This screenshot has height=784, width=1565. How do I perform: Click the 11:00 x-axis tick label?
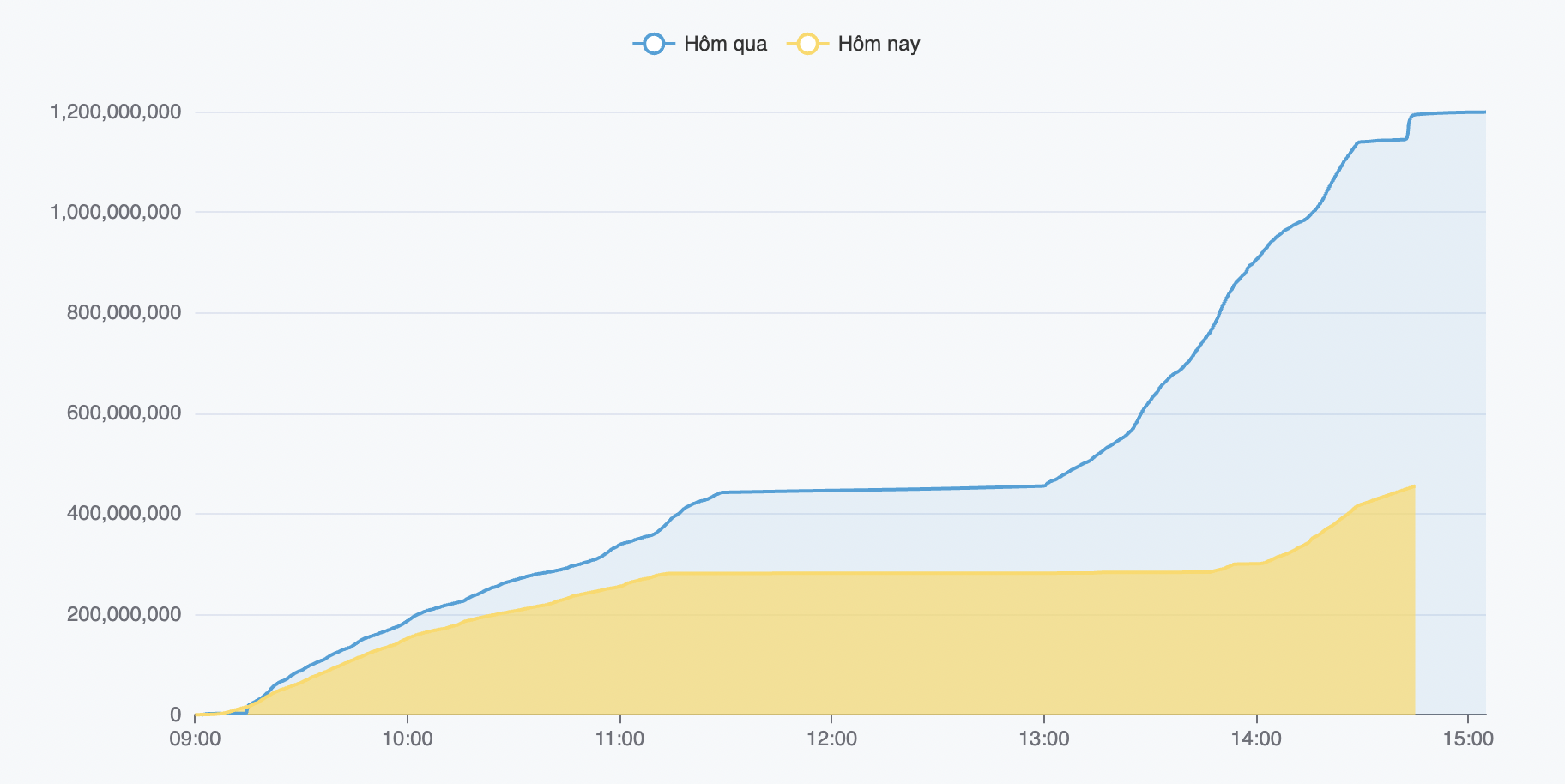click(619, 739)
